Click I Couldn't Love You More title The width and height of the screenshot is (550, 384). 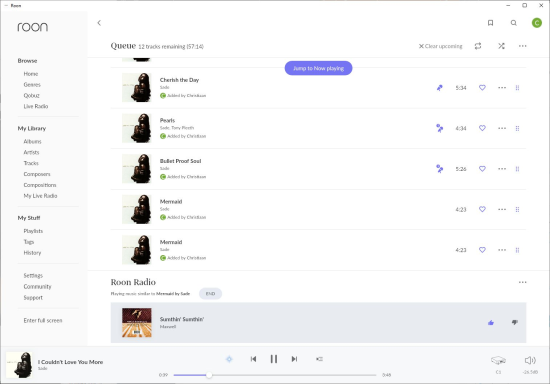tap(71, 362)
